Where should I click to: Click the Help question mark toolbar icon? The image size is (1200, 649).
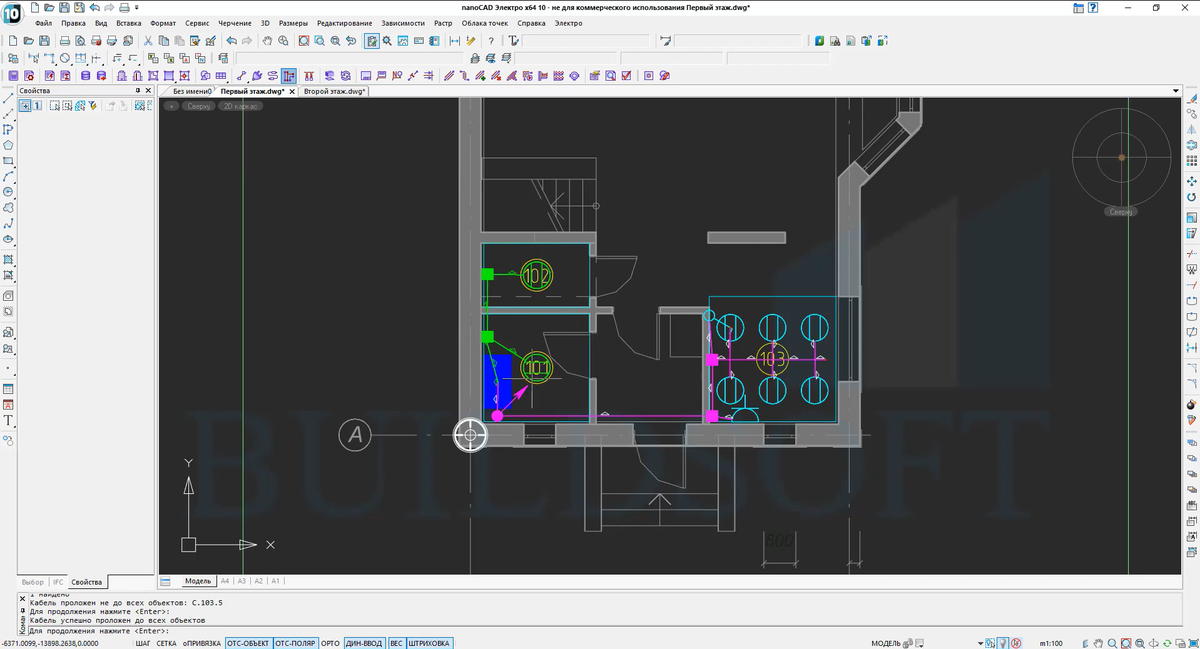(x=491, y=41)
